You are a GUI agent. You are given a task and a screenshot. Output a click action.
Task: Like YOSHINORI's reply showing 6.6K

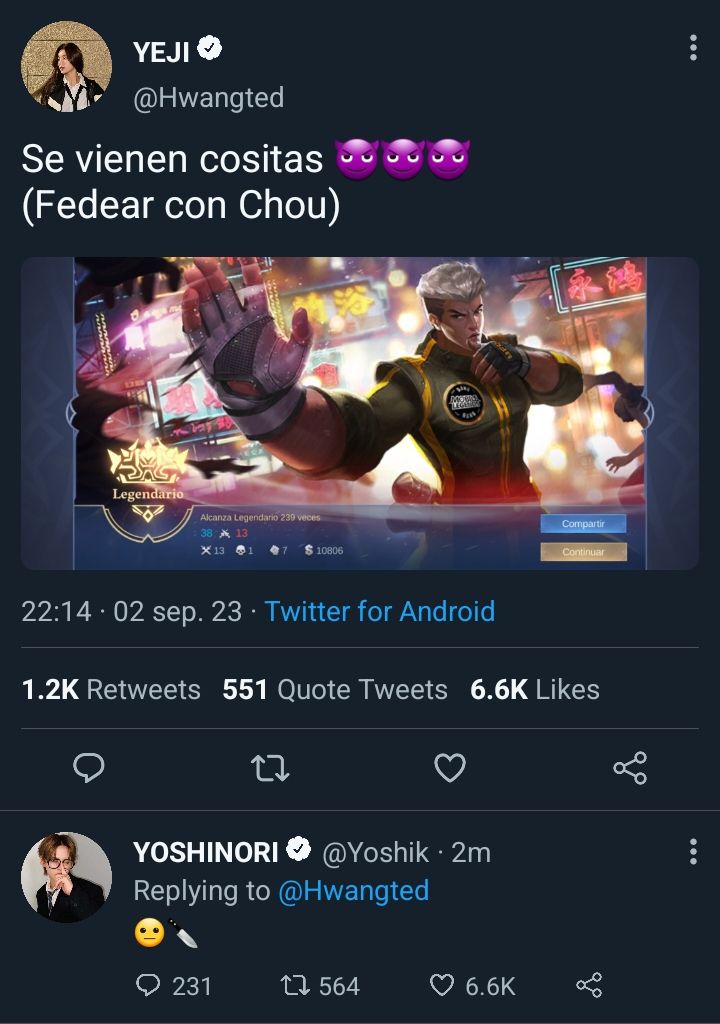[x=473, y=985]
